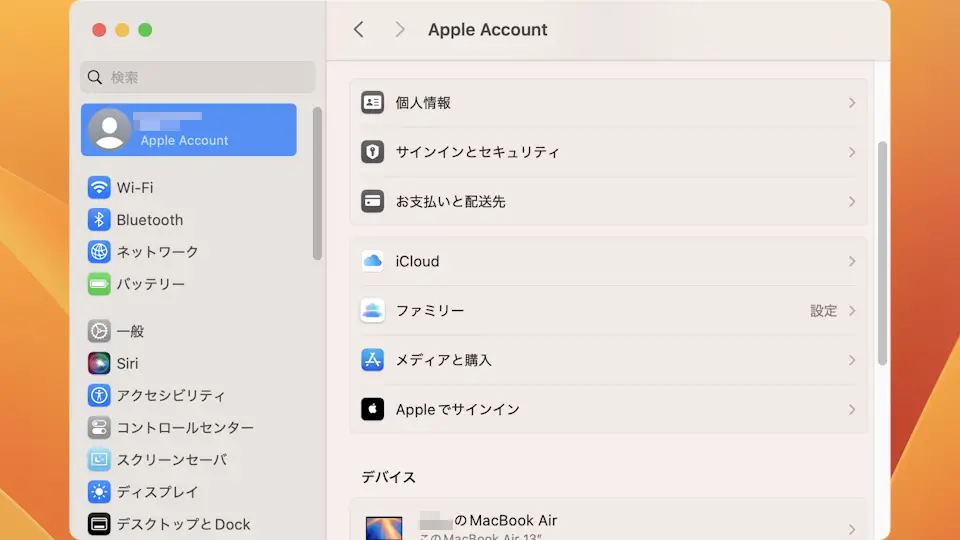Expand the 個人情報 row chevron
This screenshot has width=960, height=540.
(x=852, y=103)
